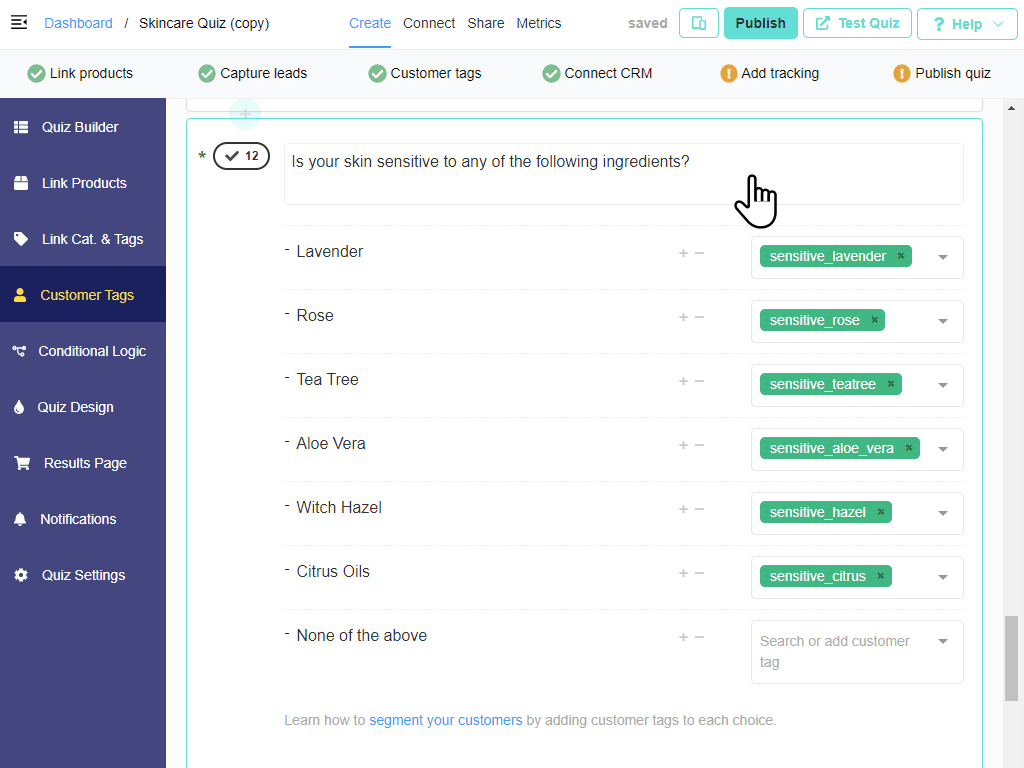Open Customer Tags in the sidebar

[83, 295]
